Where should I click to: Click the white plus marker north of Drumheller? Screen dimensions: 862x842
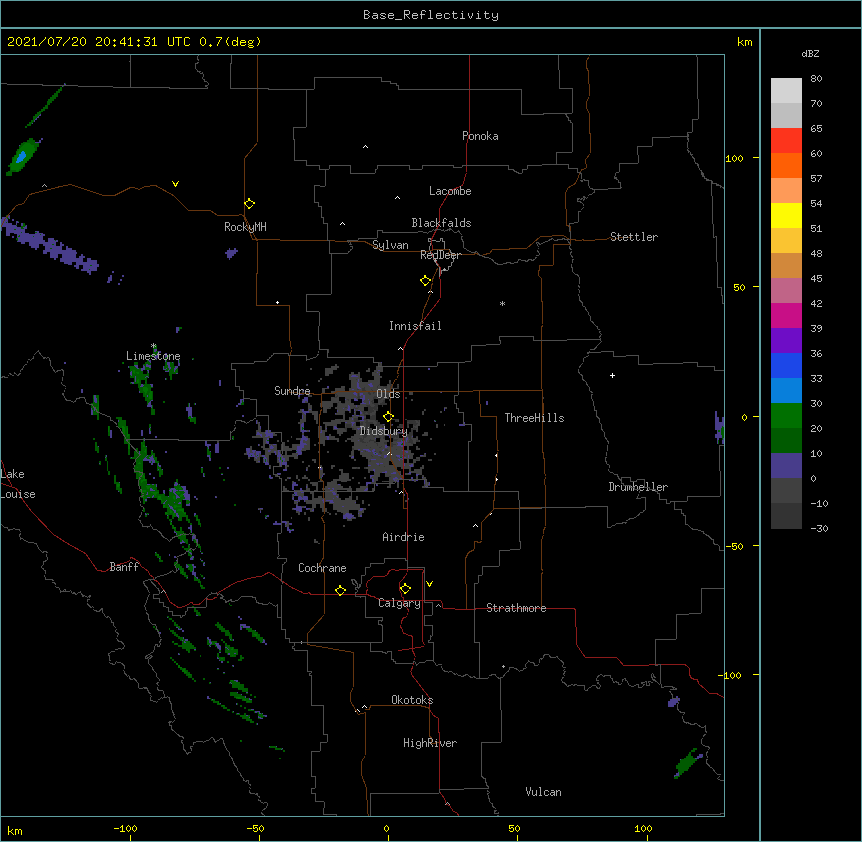coord(612,376)
